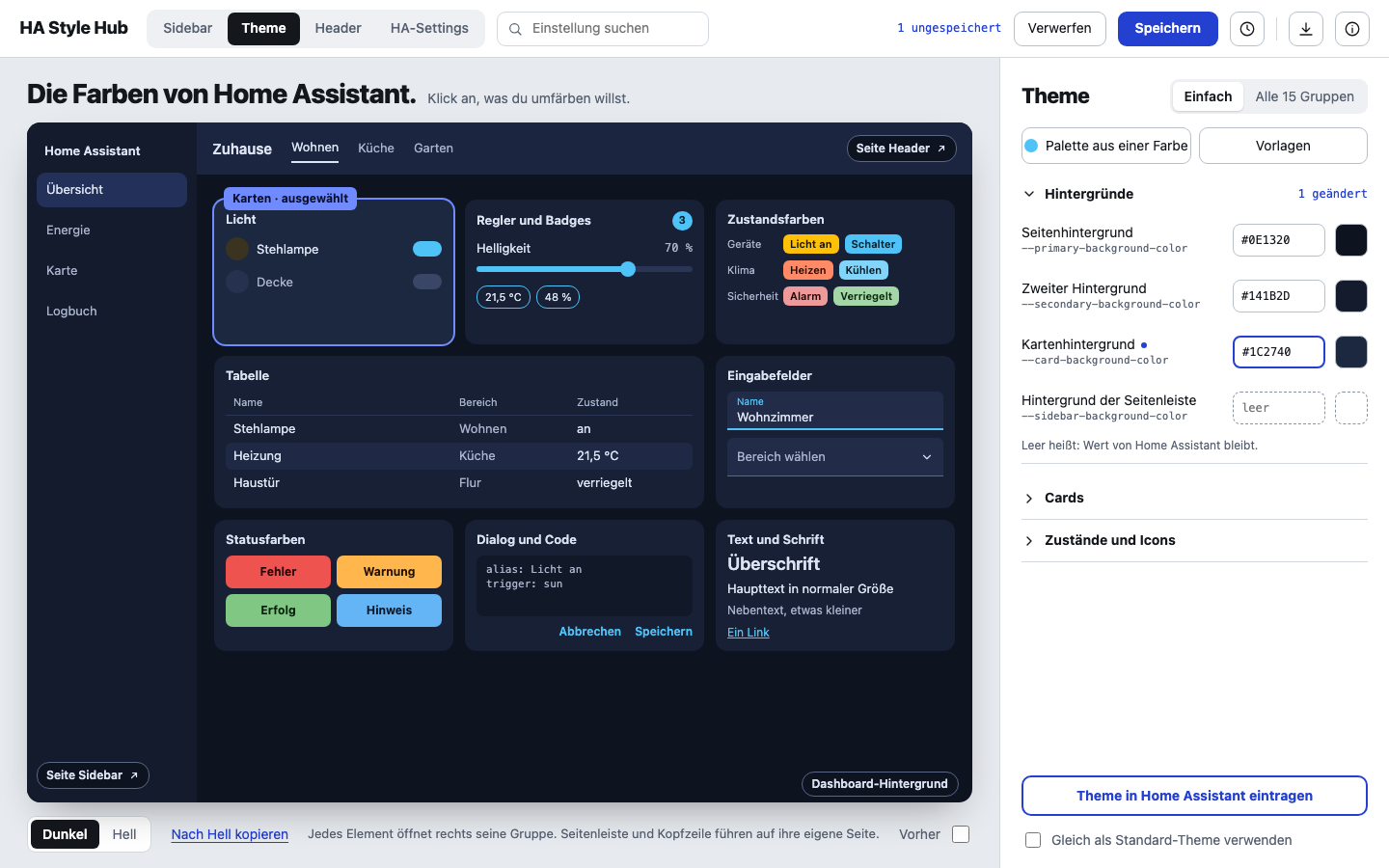Screen dimensions: 1389x868
Task: Click the Ein Link hyperlink
Action: (x=749, y=633)
